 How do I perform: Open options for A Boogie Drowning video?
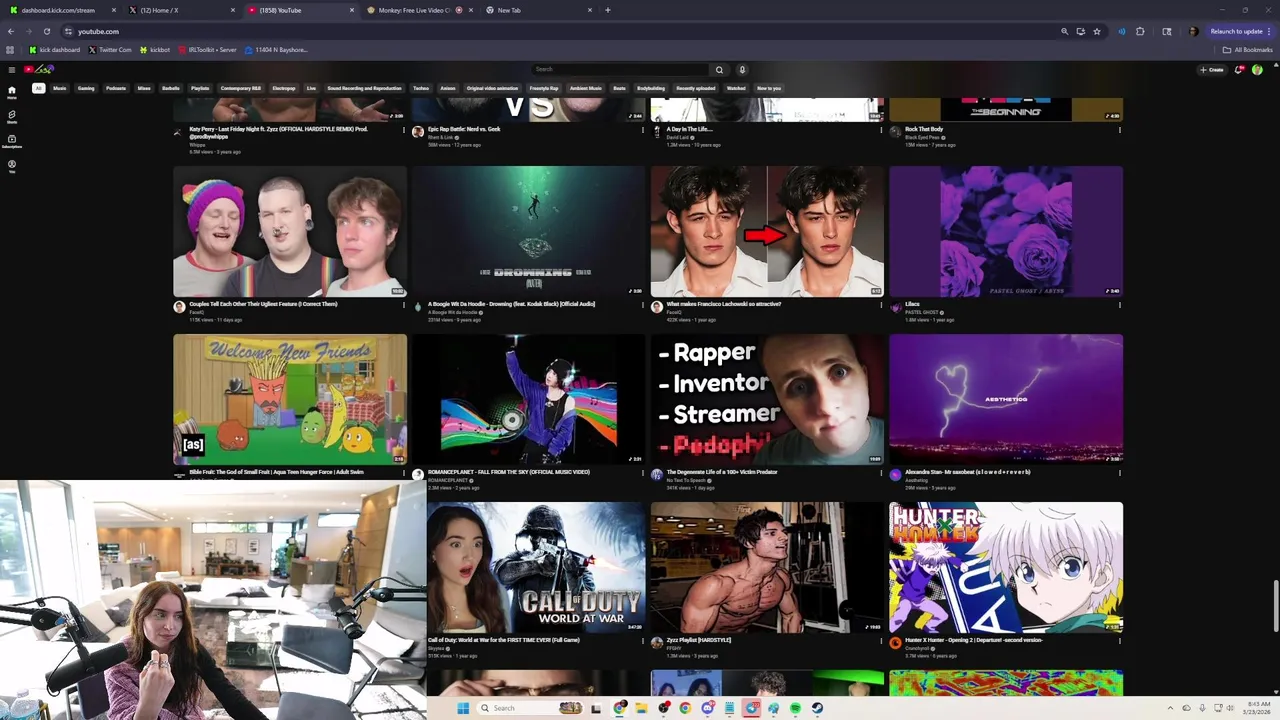coord(643,305)
